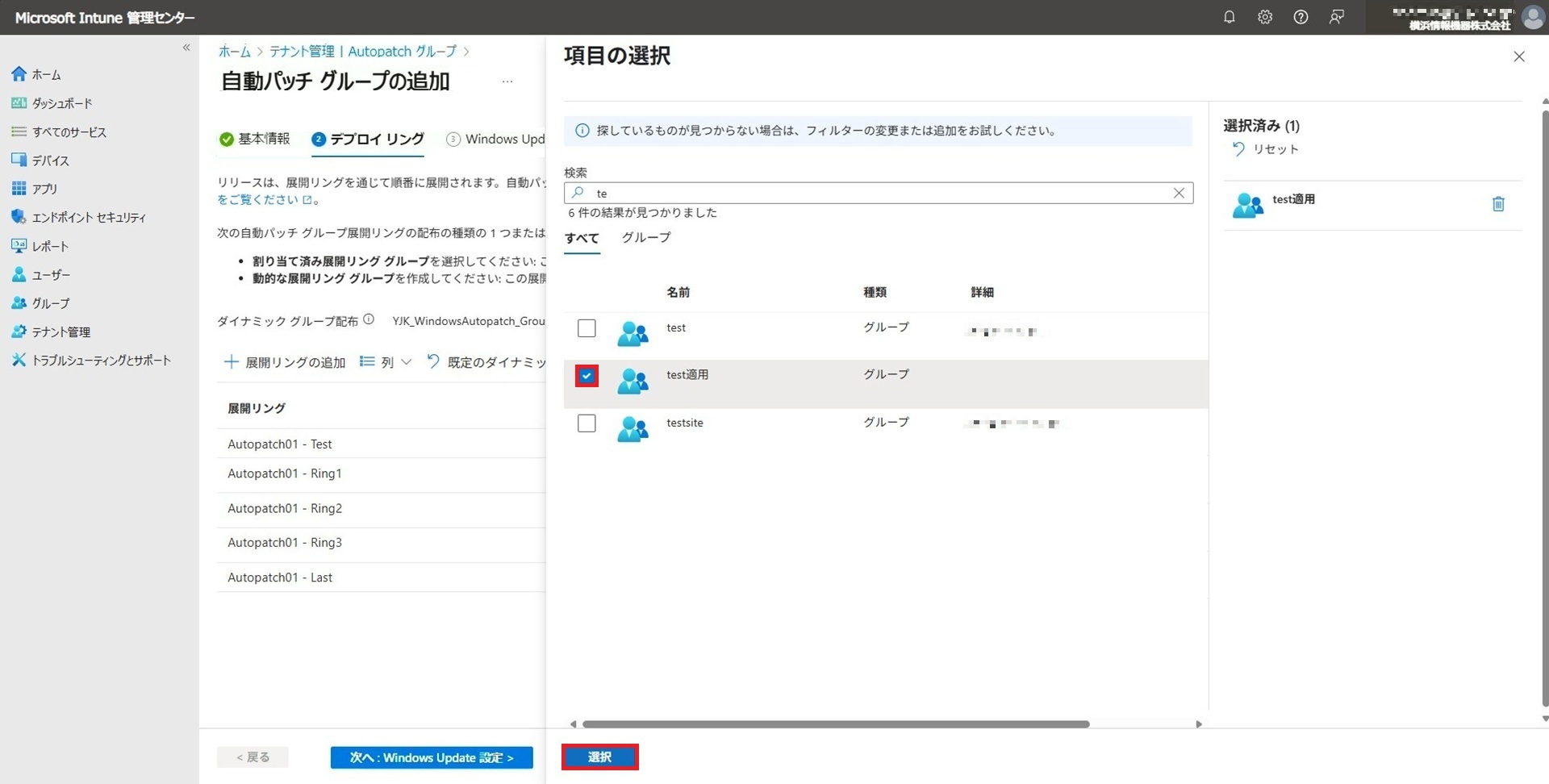
Task: Close the 項目の選択 panel
Action: [1519, 56]
